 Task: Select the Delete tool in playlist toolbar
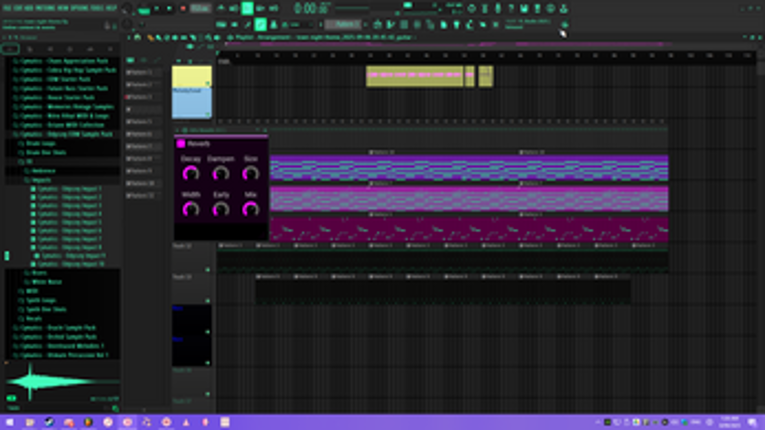tap(167, 38)
